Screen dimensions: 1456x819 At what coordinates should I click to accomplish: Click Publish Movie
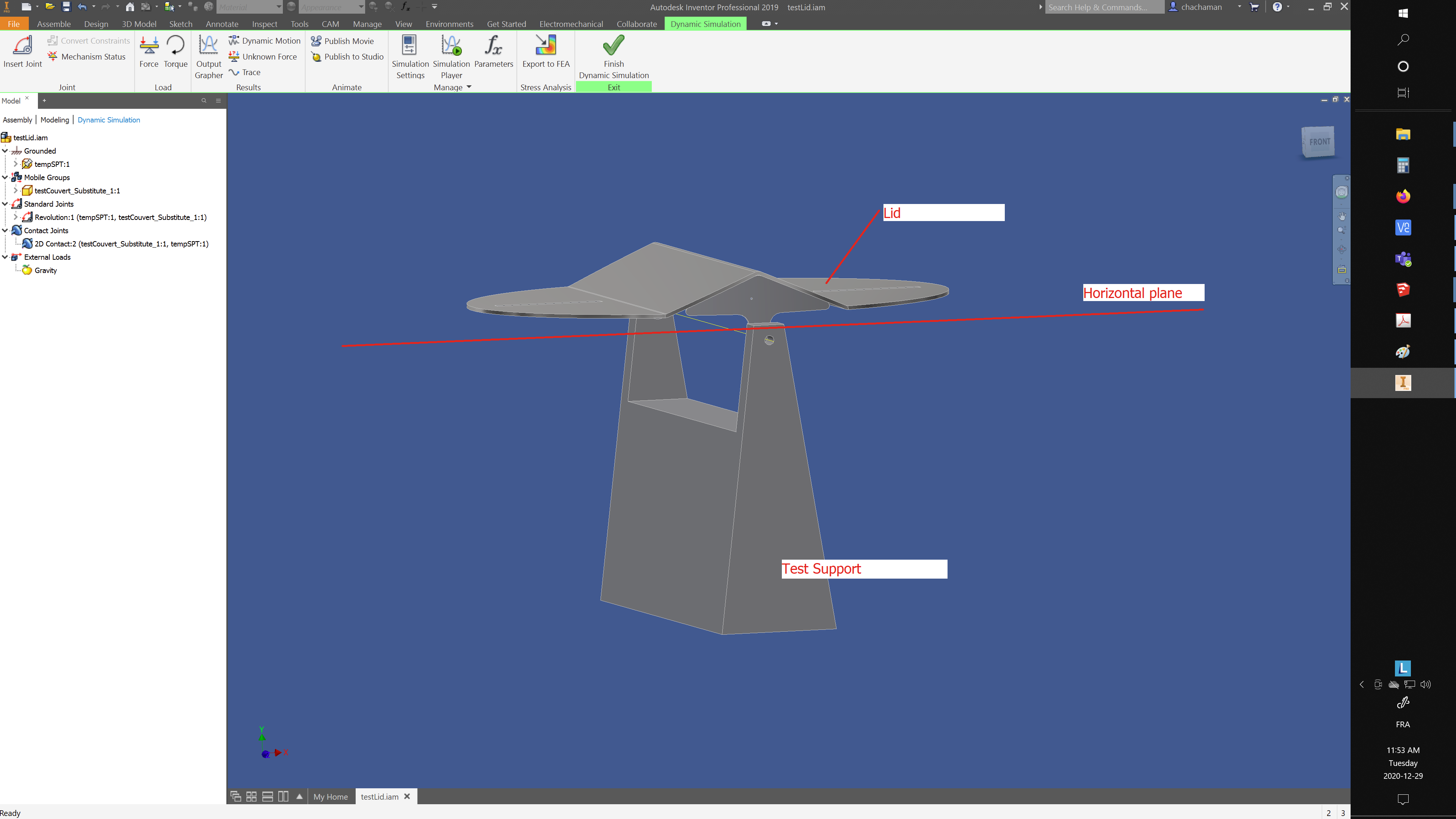[342, 41]
